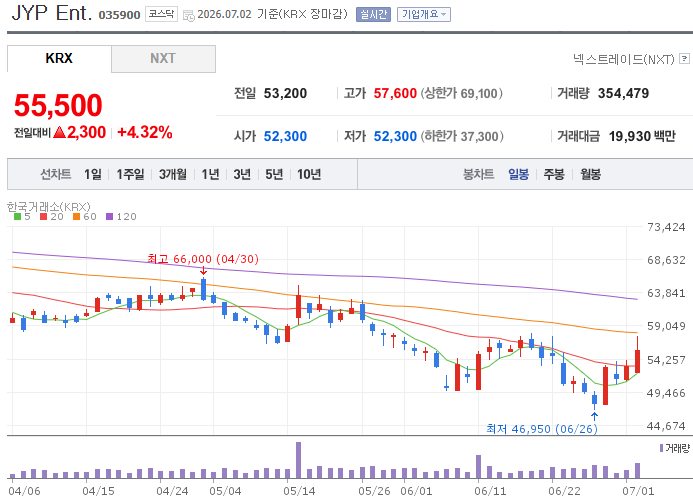Click the volume value 354,479

tap(623, 93)
